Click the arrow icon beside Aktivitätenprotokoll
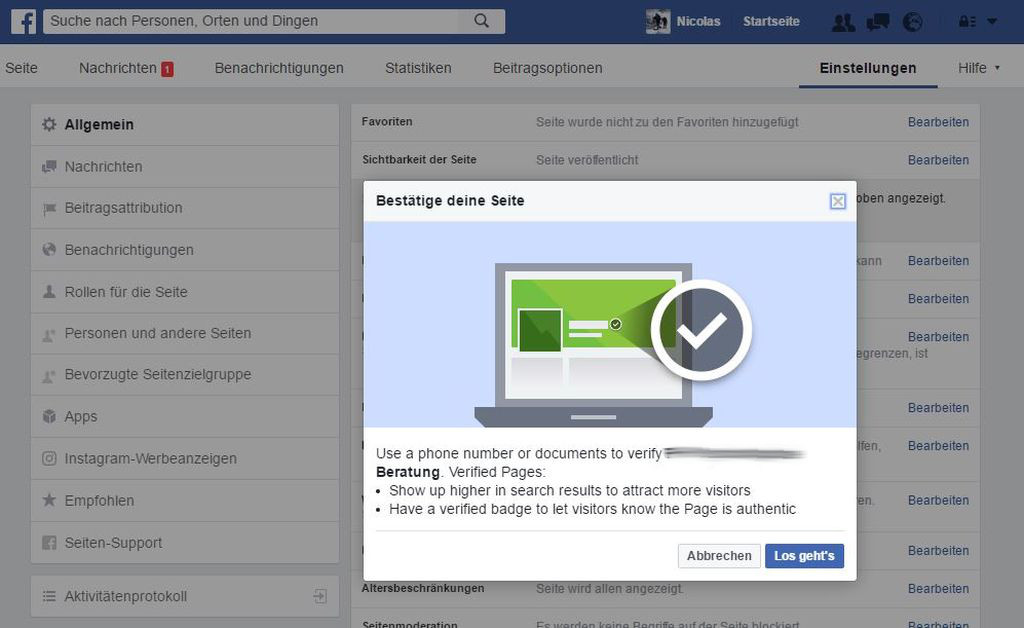 320,594
